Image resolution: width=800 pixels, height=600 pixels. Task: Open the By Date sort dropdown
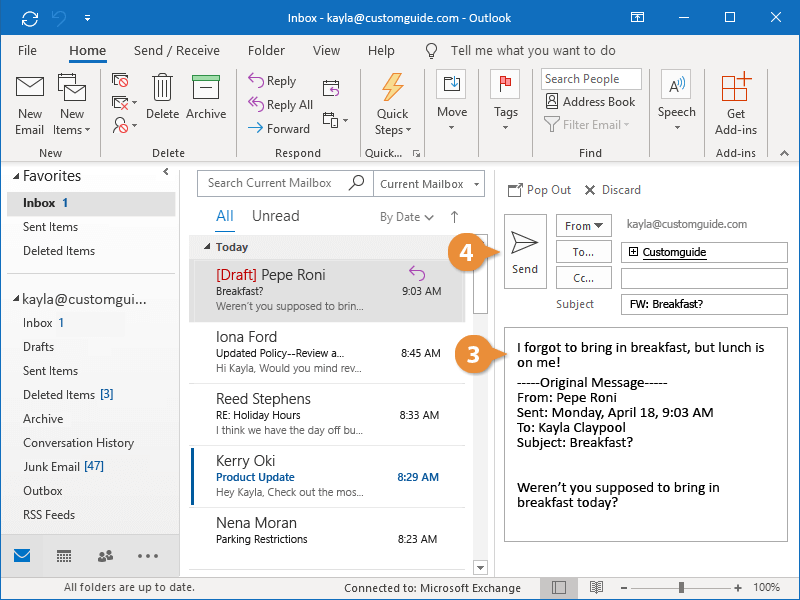[407, 217]
